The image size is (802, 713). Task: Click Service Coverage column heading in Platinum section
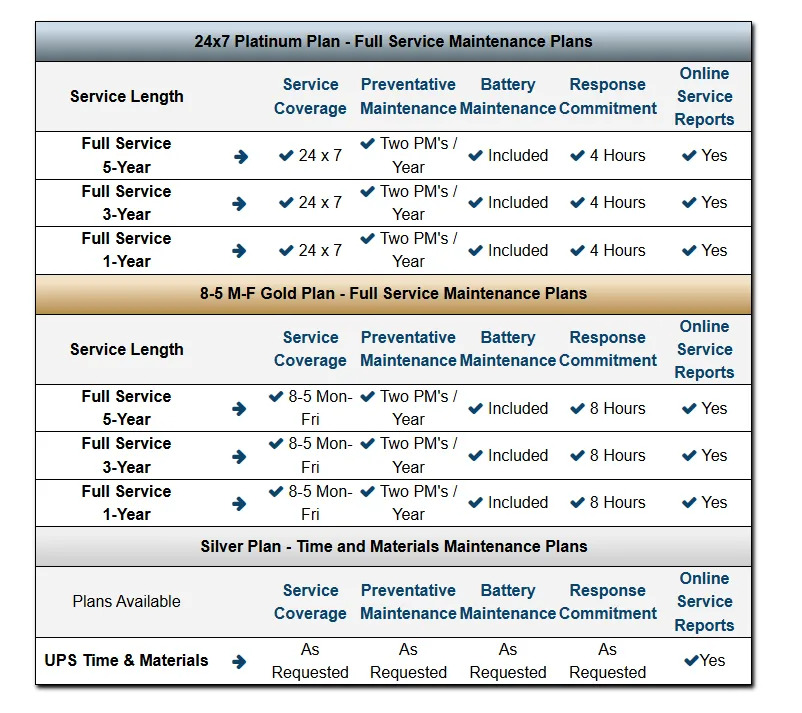[x=310, y=96]
